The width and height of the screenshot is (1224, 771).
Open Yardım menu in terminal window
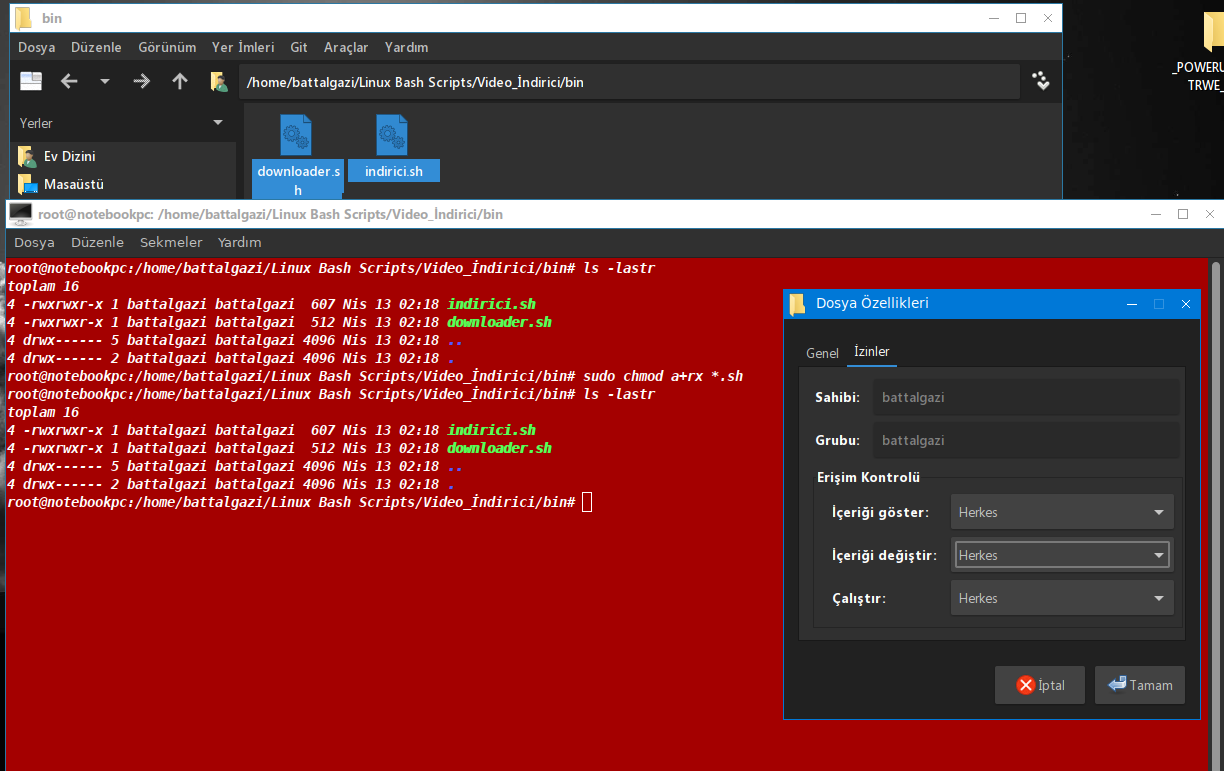(240, 242)
